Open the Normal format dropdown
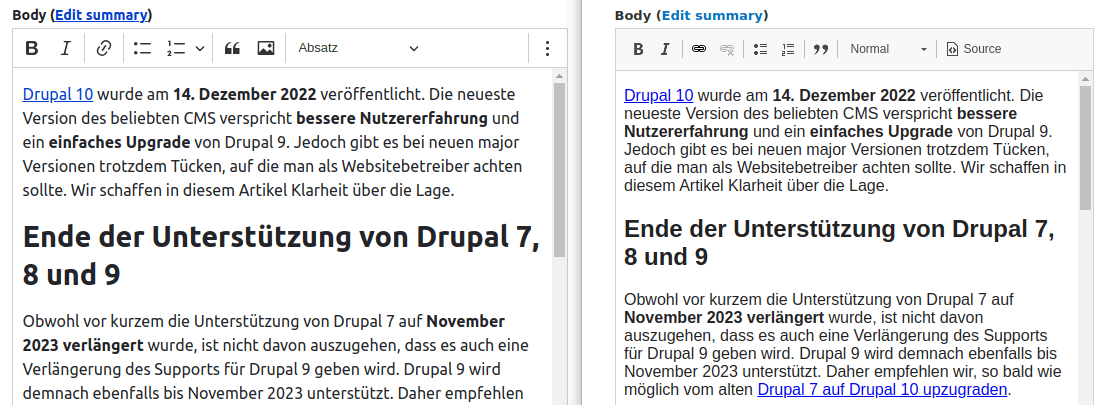Screen dimensions: 1100x405 pos(887,49)
